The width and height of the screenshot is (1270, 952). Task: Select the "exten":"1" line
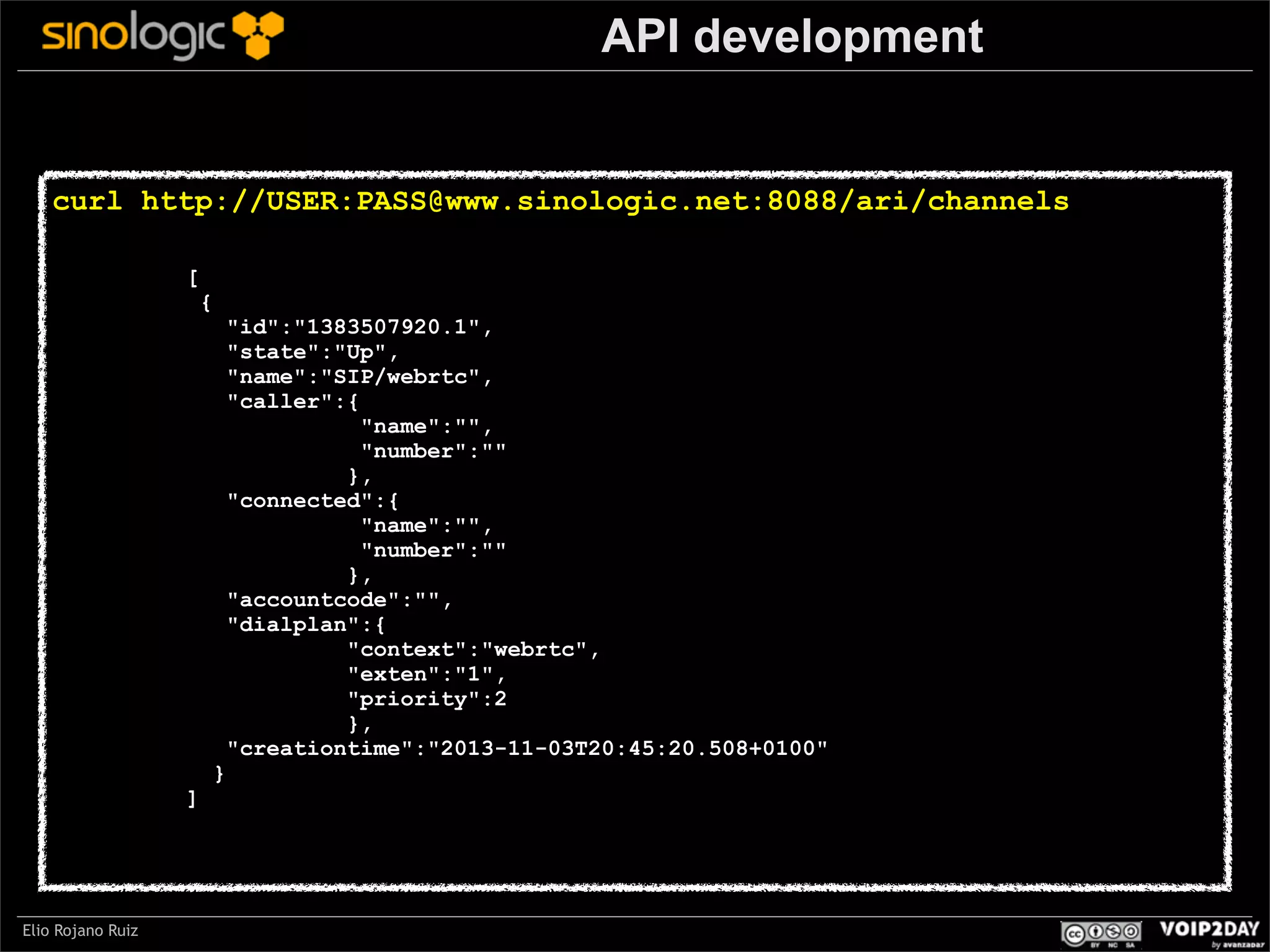[x=427, y=674]
